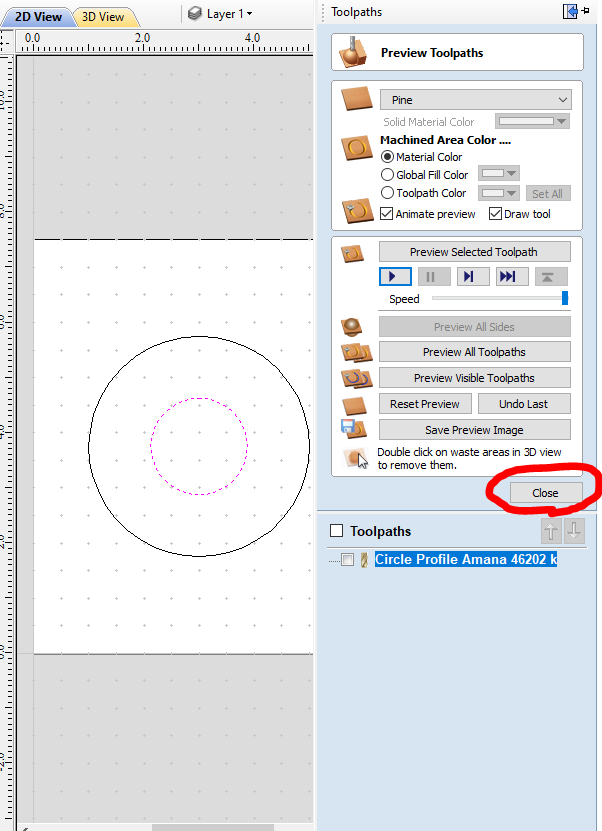Open the Solid Material Color picker

(533, 121)
